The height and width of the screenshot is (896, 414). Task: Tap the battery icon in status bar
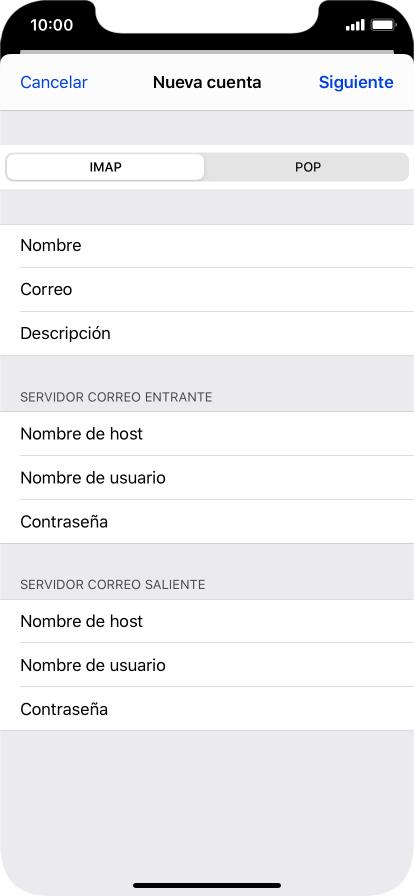click(383, 25)
